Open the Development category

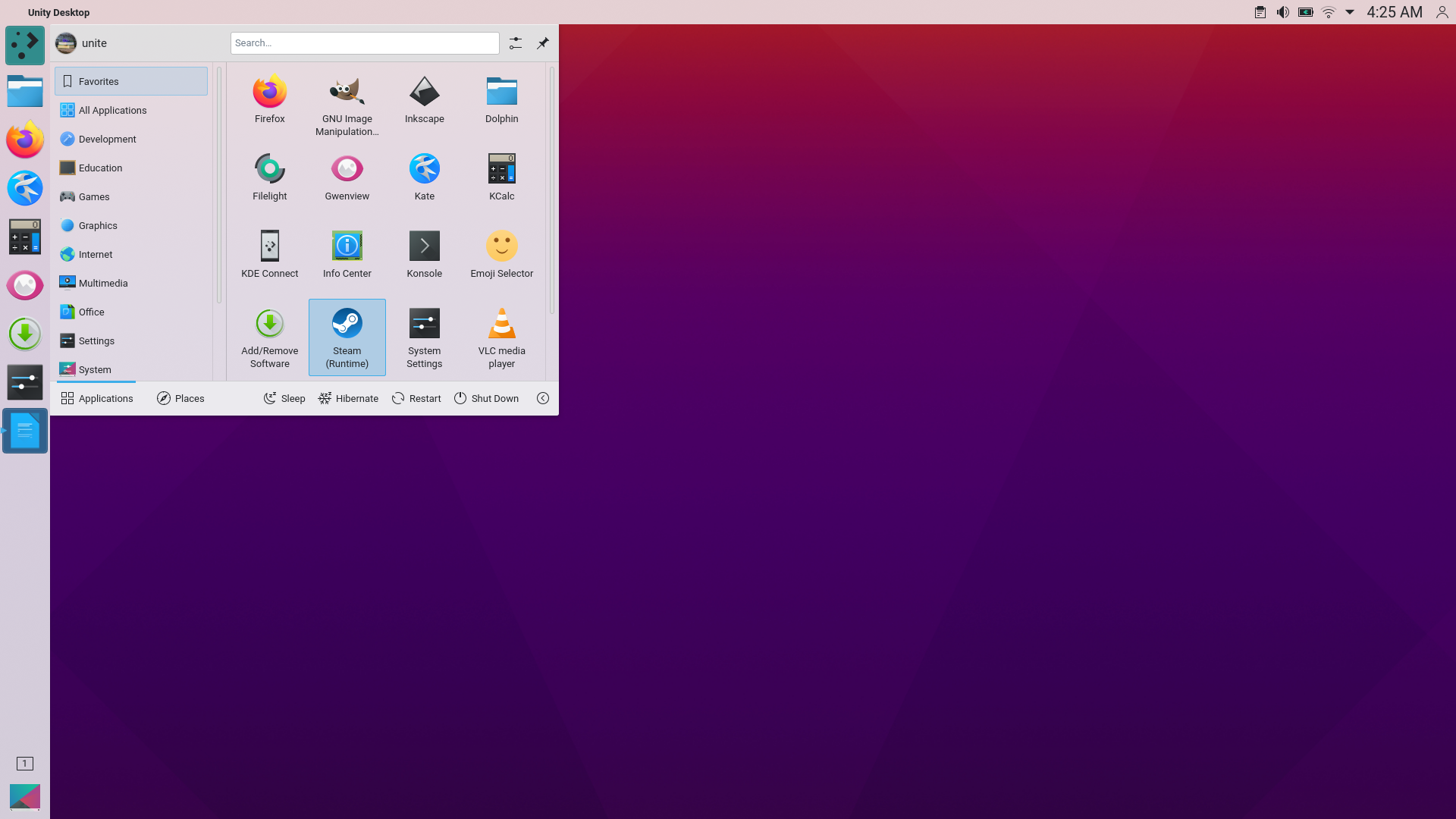click(x=131, y=139)
